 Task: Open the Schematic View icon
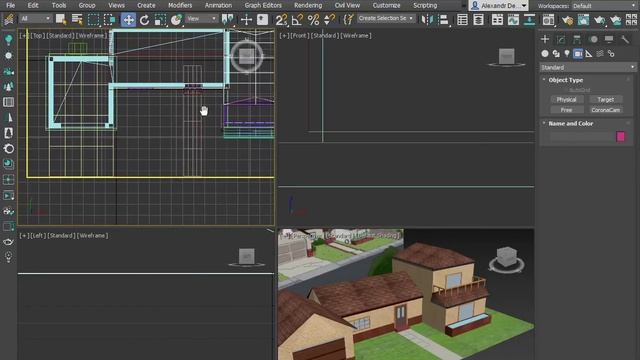coord(529,19)
